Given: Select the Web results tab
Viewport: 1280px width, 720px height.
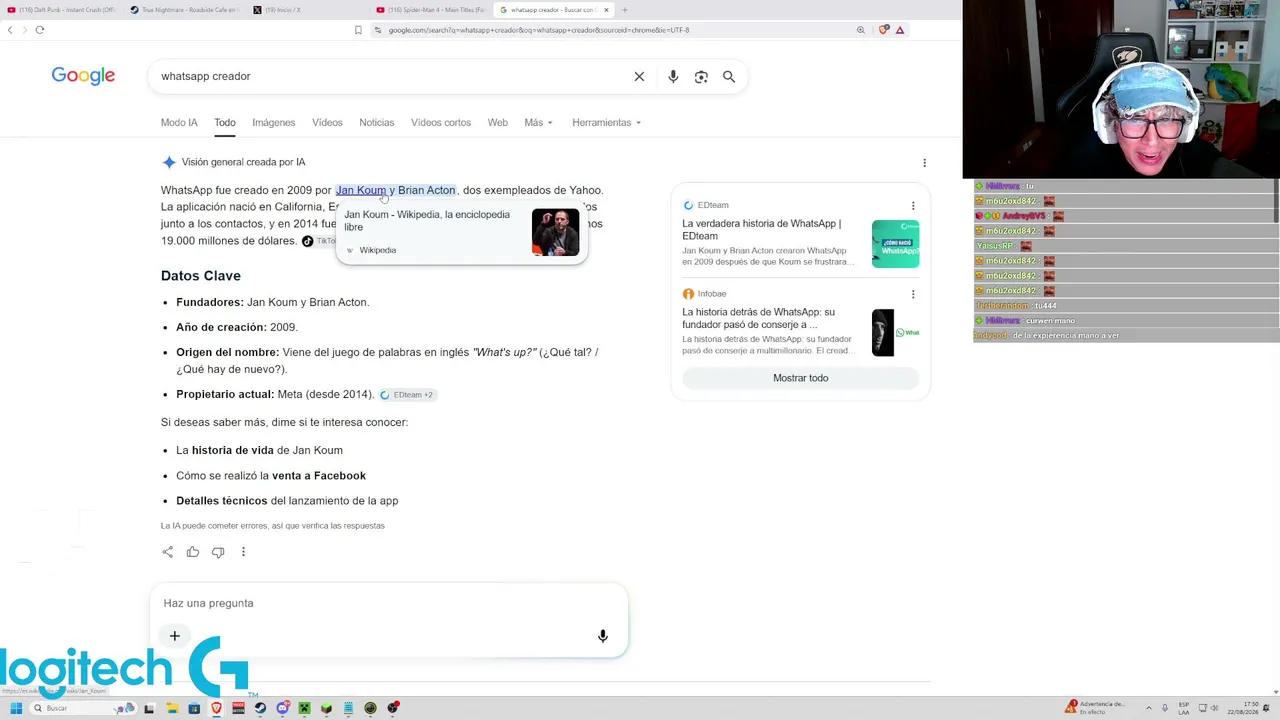Looking at the screenshot, I should pos(497,123).
